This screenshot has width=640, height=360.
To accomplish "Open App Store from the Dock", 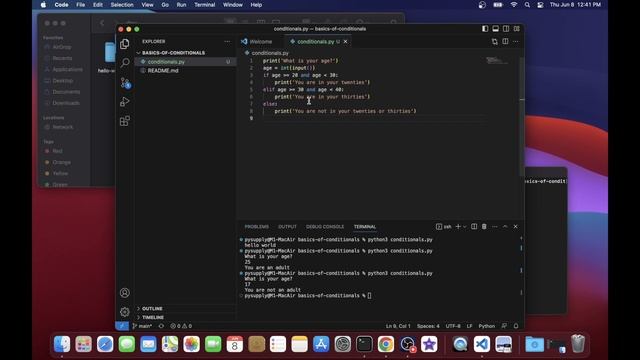I will click(x=321, y=344).
